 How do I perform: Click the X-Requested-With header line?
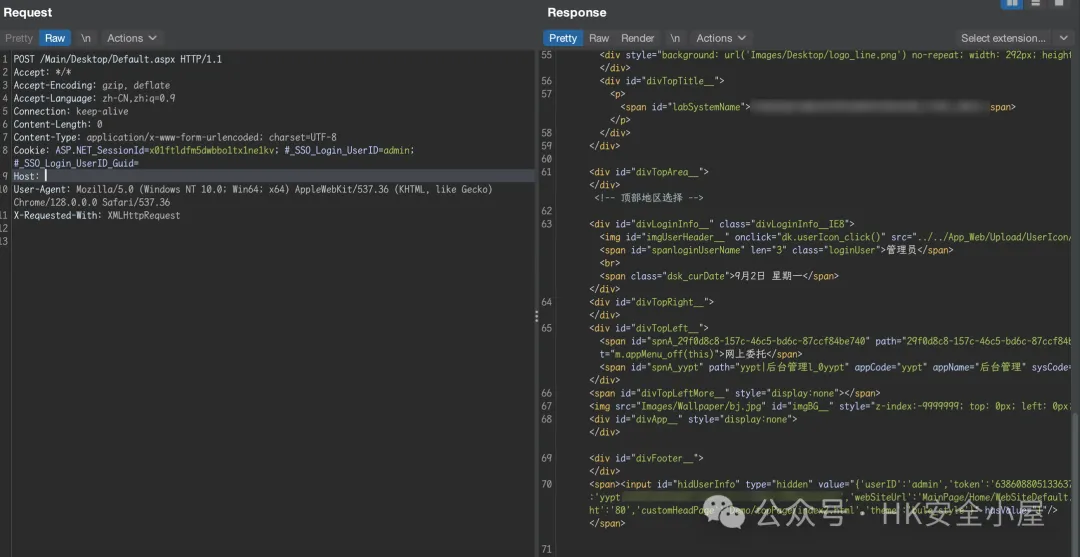[96, 216]
